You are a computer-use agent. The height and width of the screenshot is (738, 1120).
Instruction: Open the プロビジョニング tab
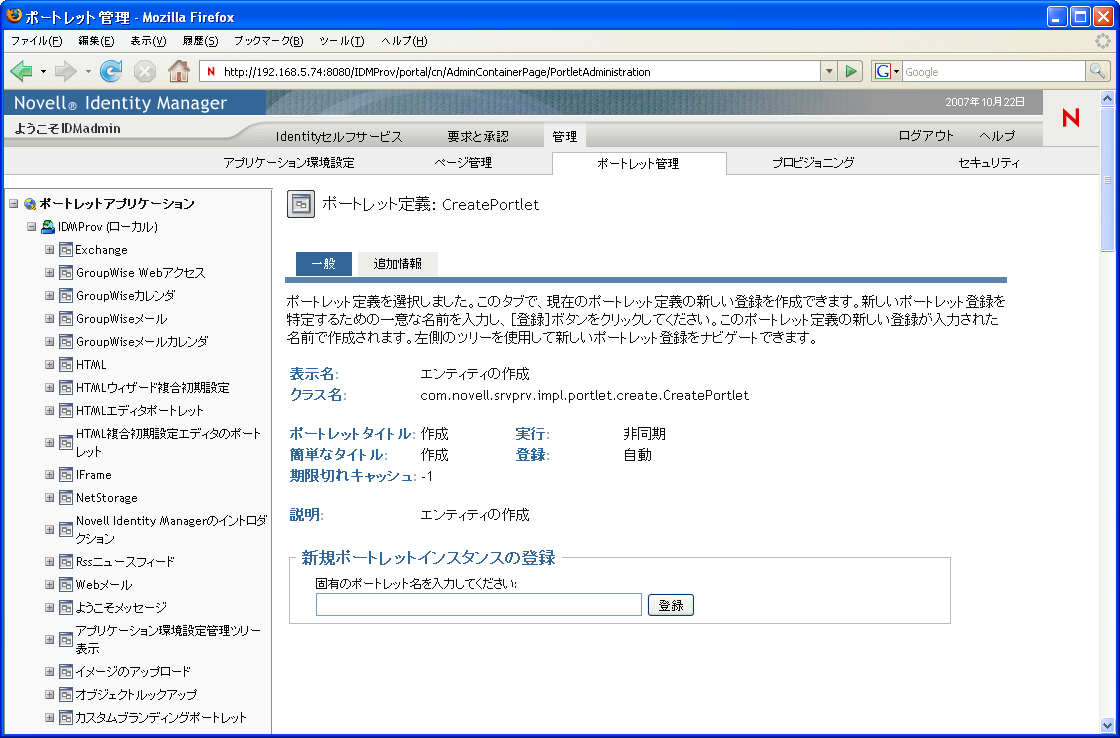click(813, 163)
